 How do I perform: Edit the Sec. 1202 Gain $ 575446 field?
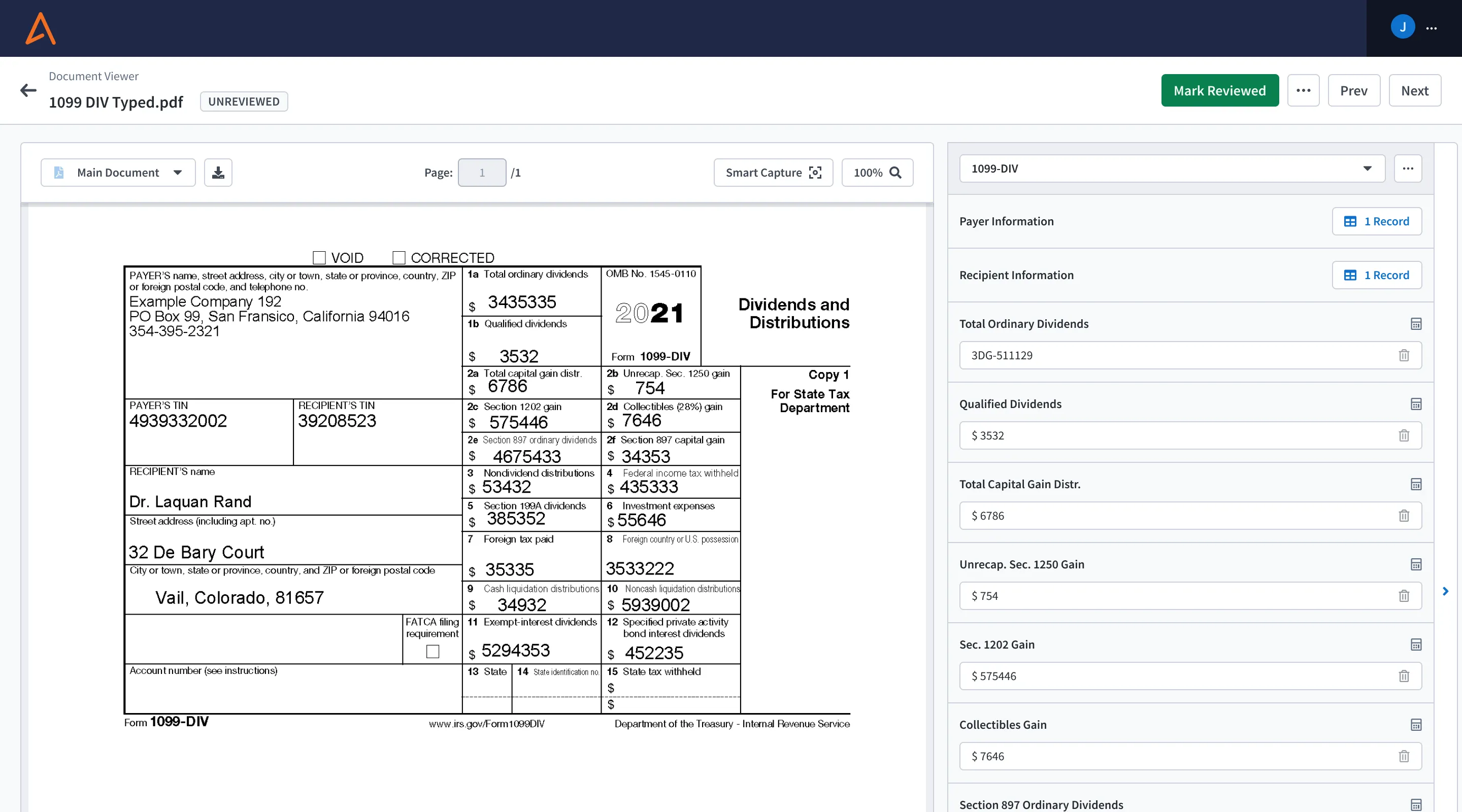(x=1190, y=676)
